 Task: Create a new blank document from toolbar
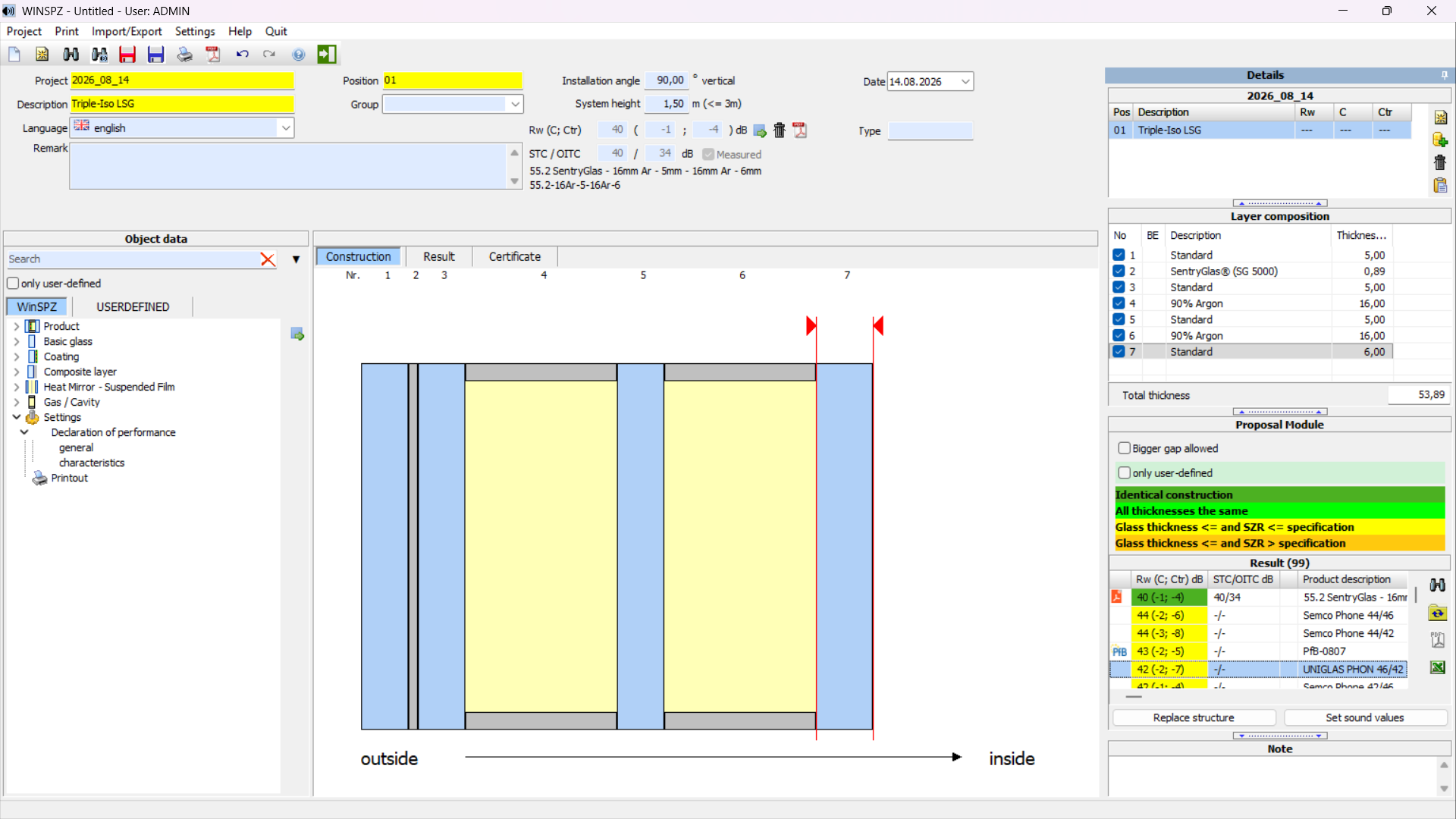[x=14, y=54]
